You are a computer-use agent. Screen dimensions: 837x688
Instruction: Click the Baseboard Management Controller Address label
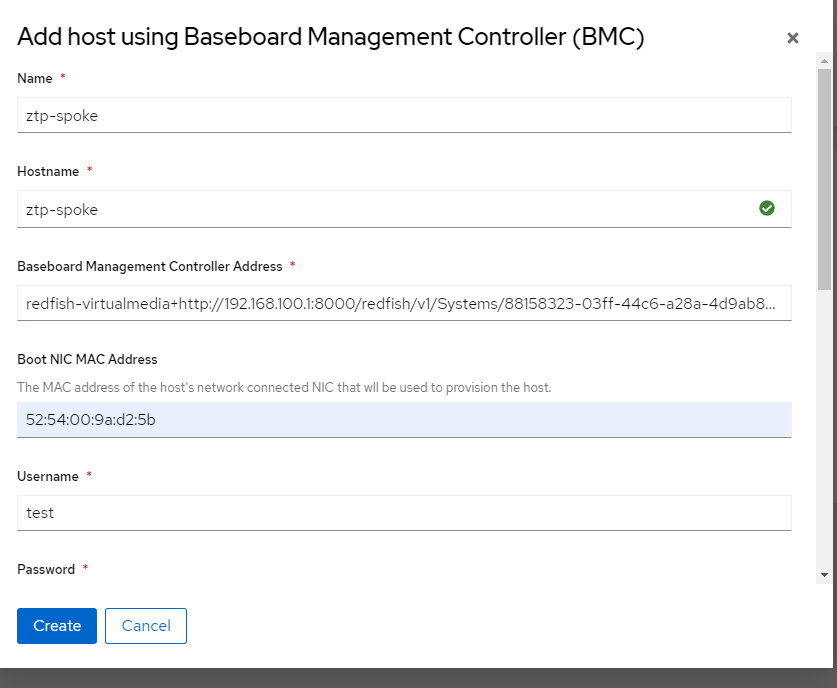150,266
